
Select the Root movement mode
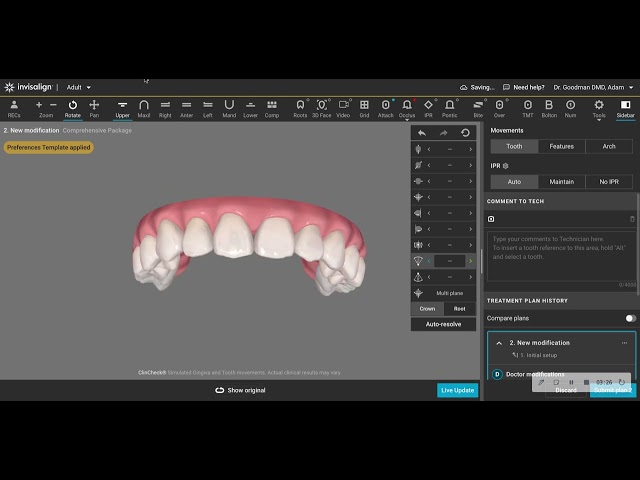(x=460, y=309)
